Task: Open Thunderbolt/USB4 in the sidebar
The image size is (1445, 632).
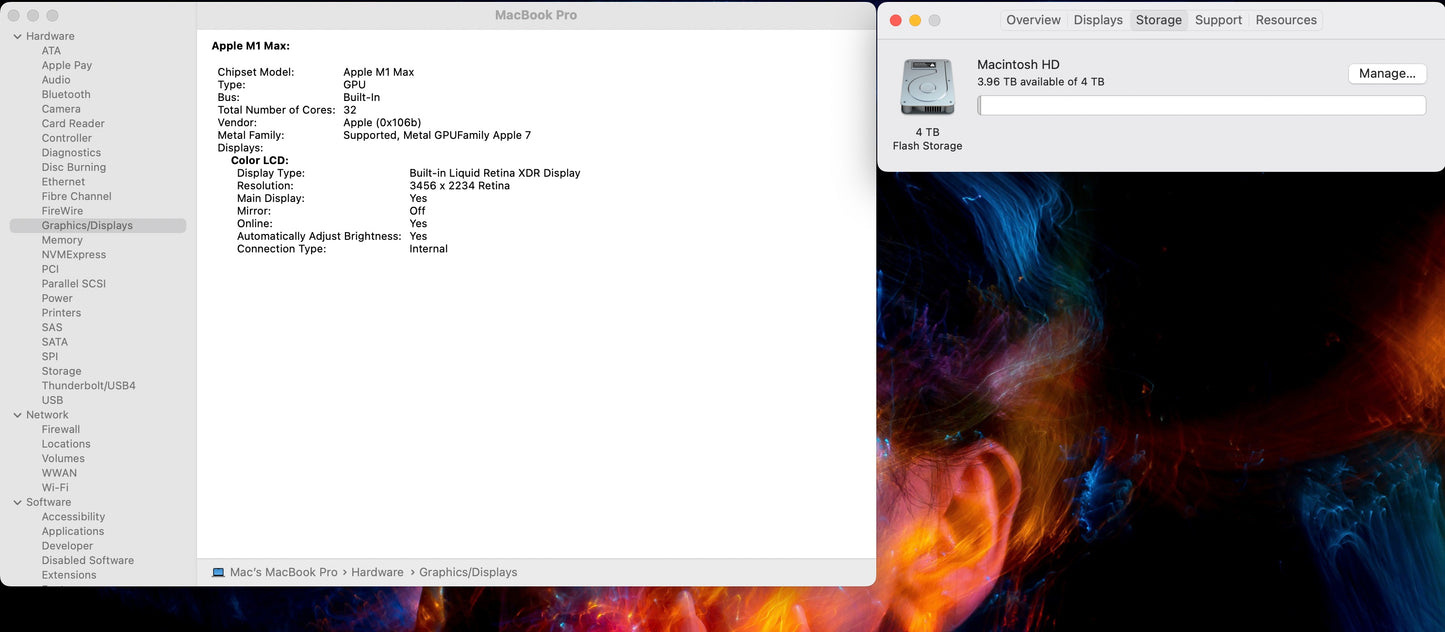Action: pos(88,386)
